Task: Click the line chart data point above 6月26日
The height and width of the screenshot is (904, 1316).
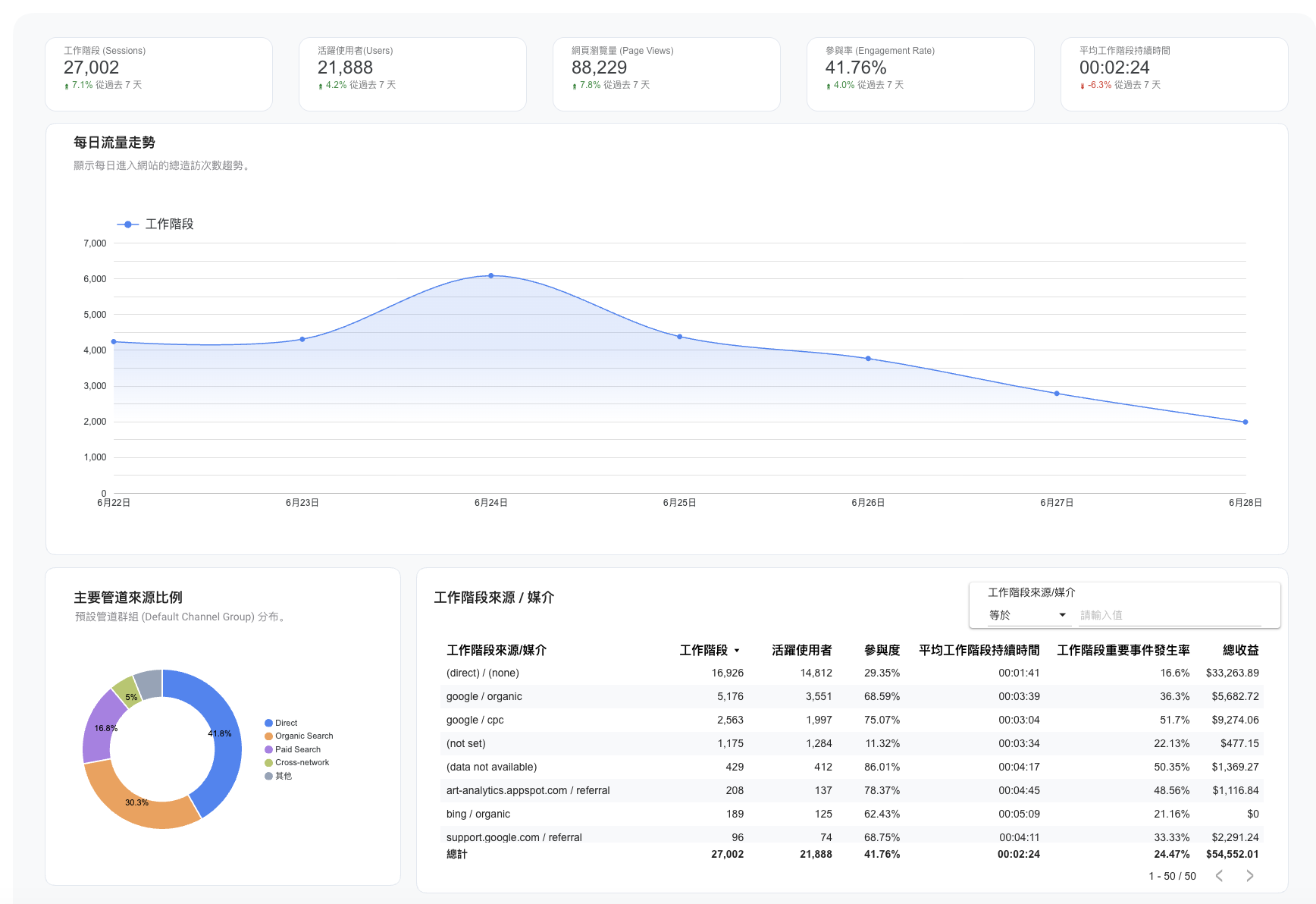Action: click(868, 359)
